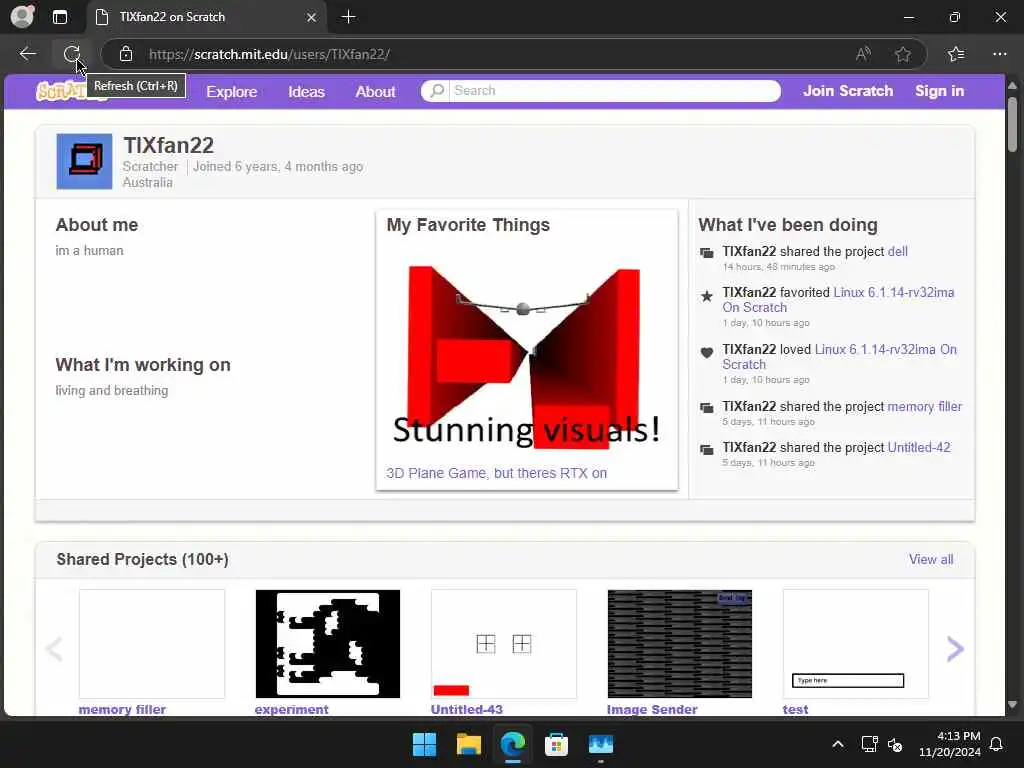Open Windows Start menu
Viewport: 1024px width, 768px height.
coord(424,744)
